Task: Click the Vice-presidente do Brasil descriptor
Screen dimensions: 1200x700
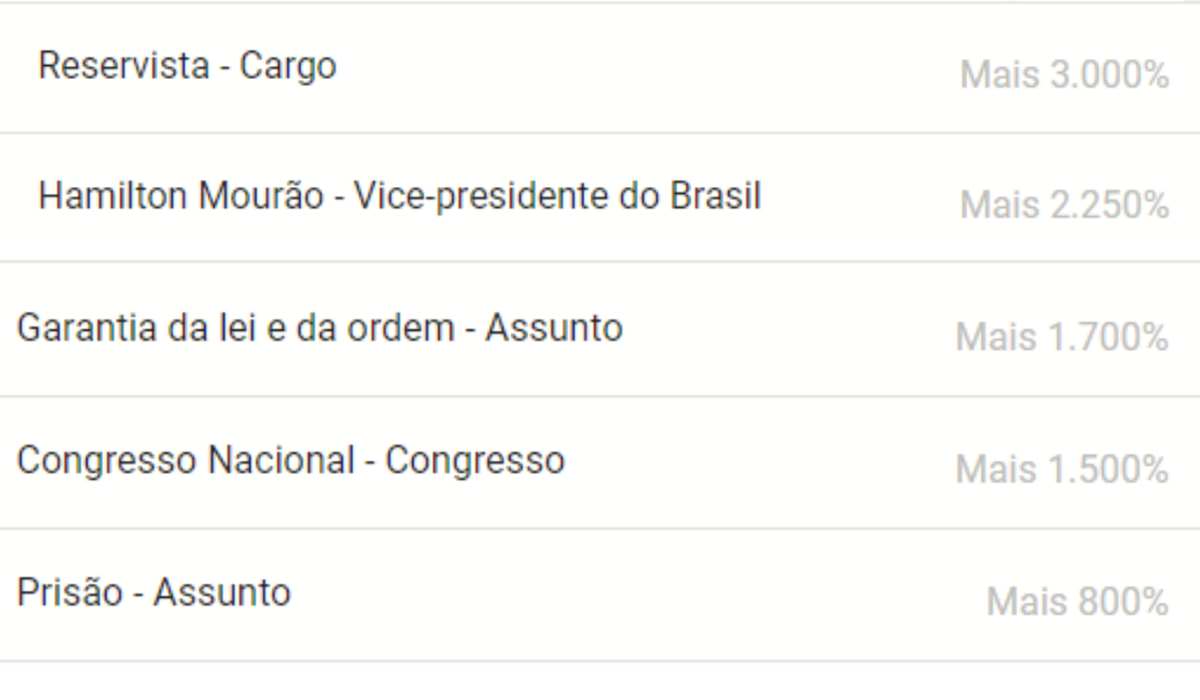Action: pyautogui.click(x=557, y=195)
